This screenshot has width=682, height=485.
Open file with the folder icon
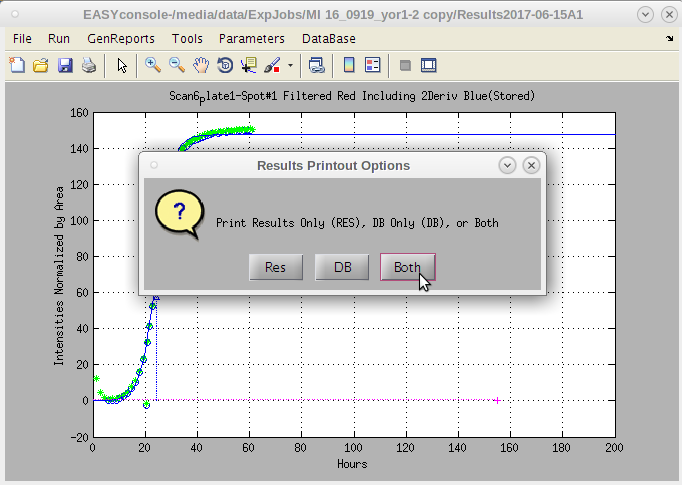point(41,65)
